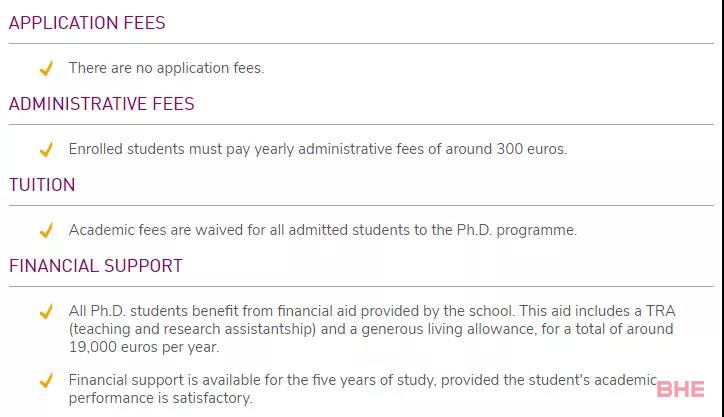Click checkmark beside five years support
724x417 pixels.
pos(46,381)
